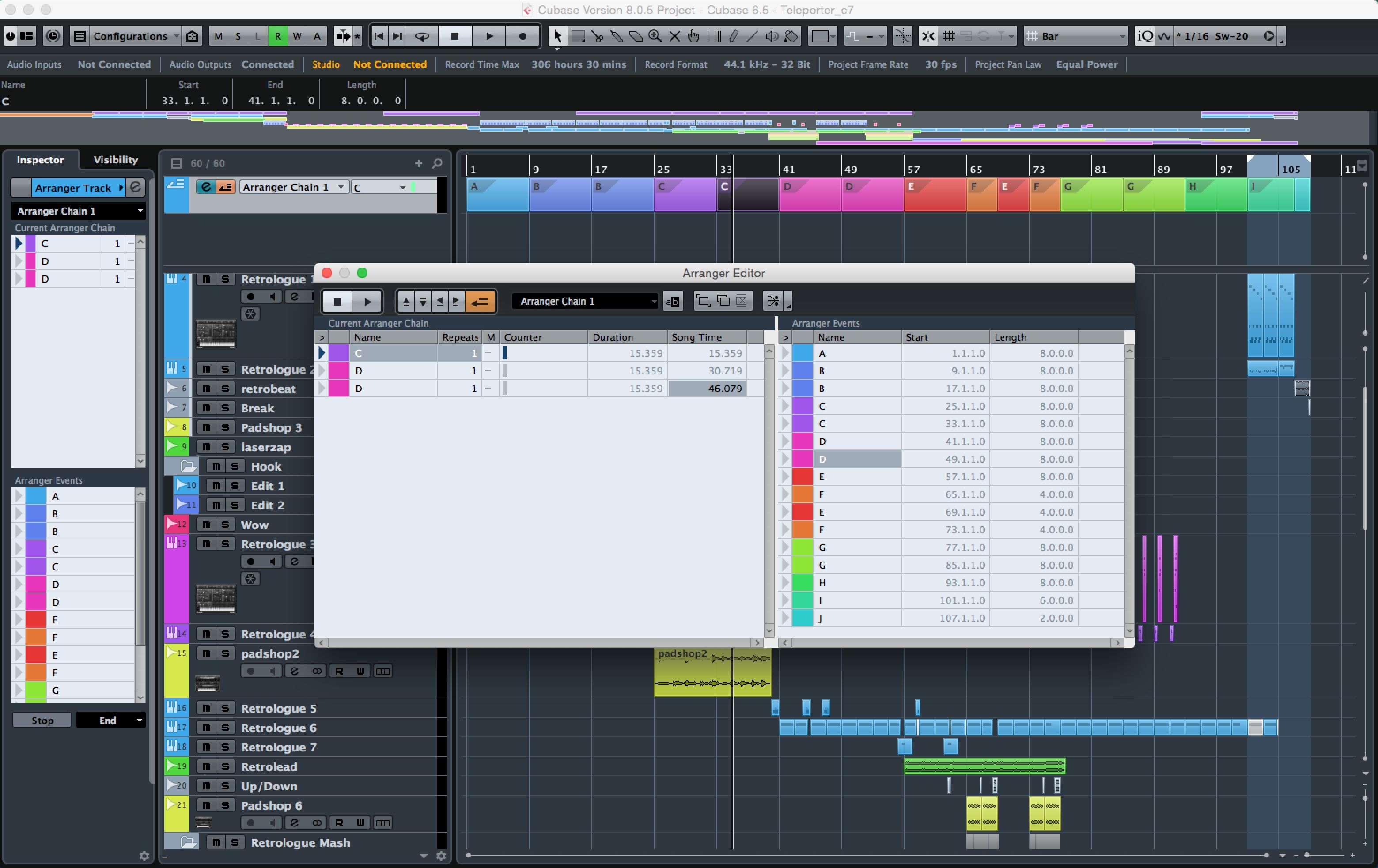Select the Draw pencil tool

pos(733,36)
